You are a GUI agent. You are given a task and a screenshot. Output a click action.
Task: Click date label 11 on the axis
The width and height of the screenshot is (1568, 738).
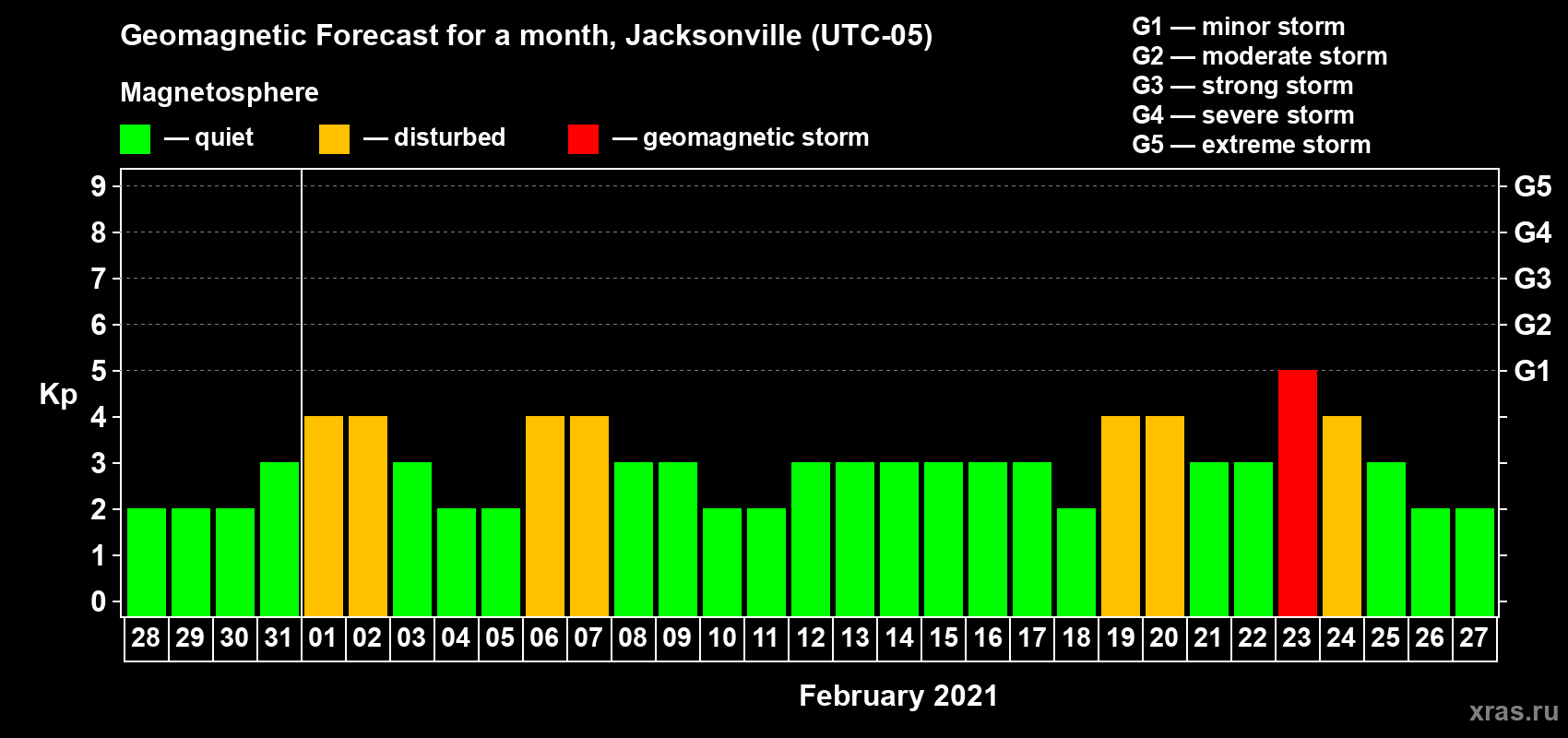766,638
